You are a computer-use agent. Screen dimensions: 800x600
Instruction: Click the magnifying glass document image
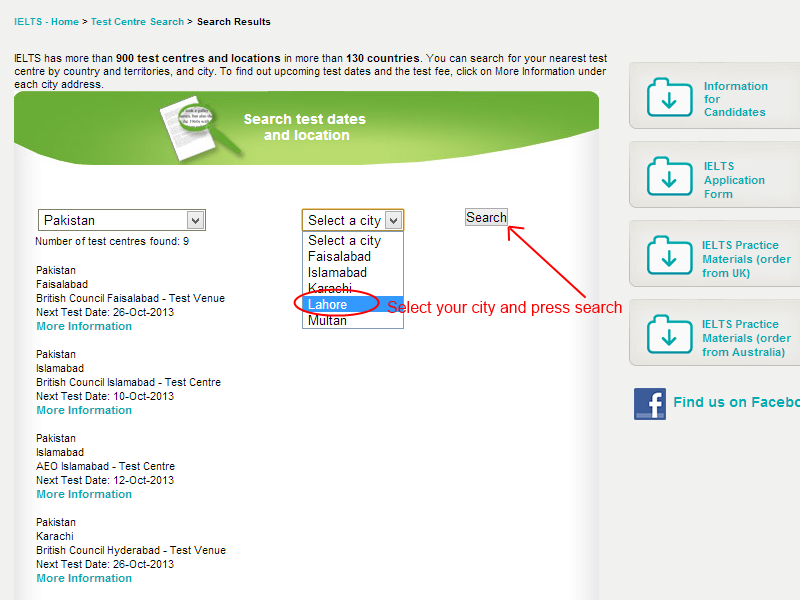201,129
